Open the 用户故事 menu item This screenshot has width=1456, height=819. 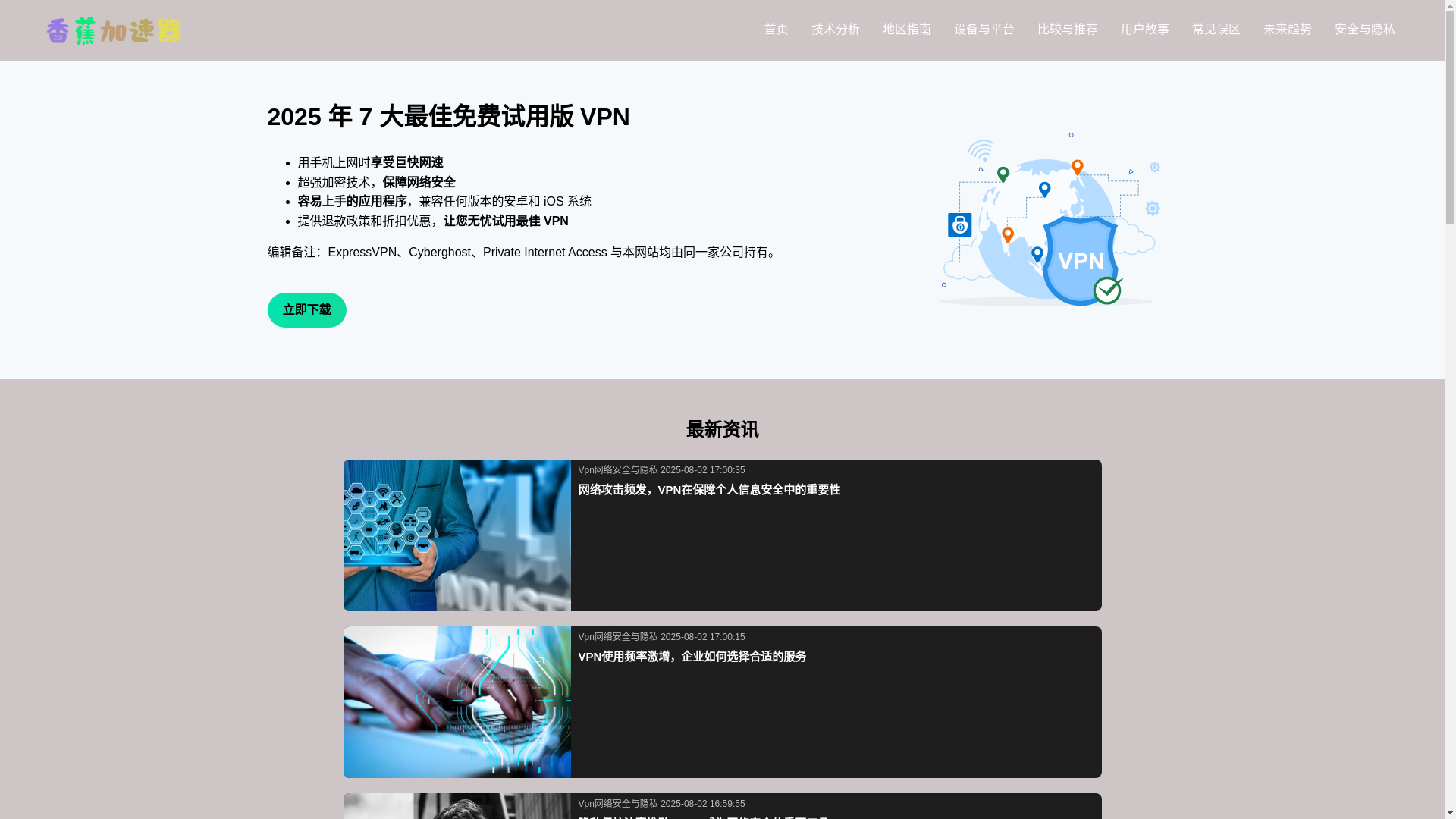coord(1144,30)
